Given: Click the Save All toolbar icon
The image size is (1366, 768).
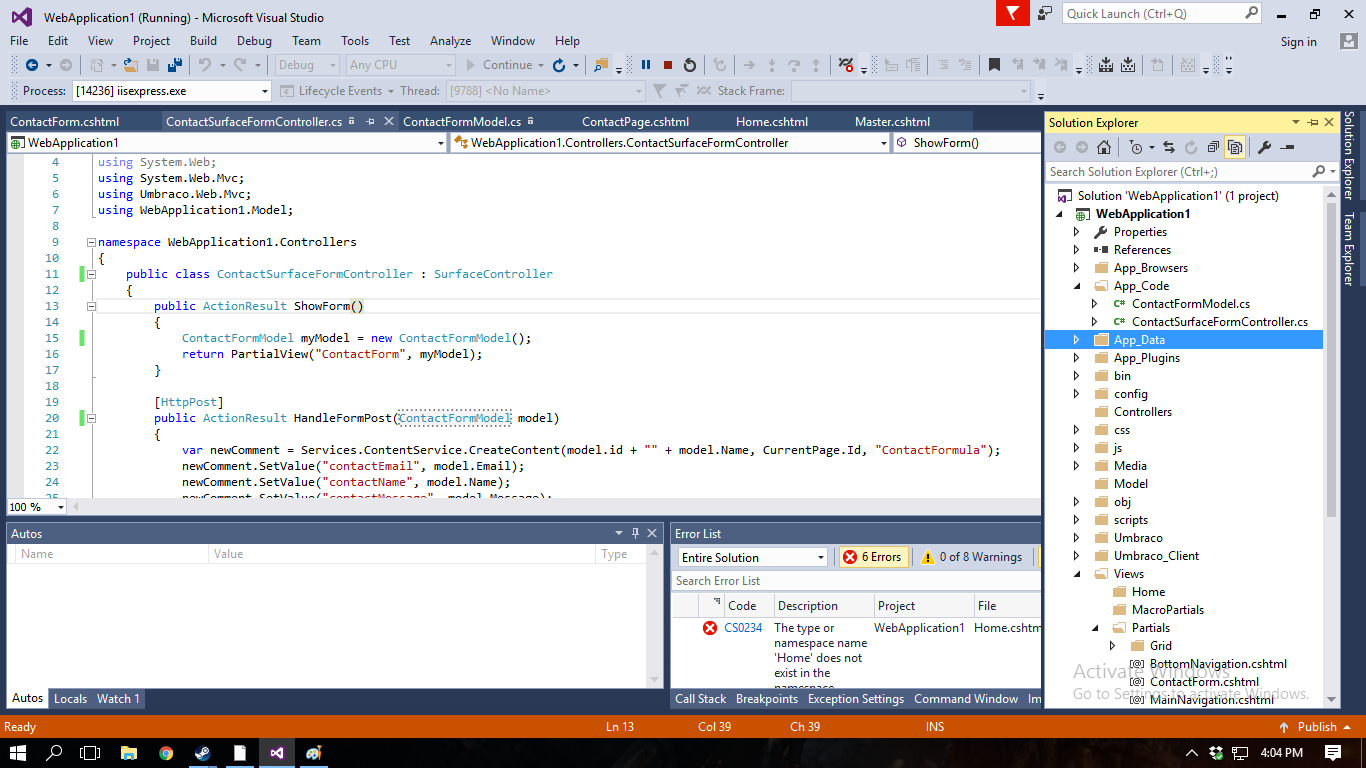Looking at the screenshot, I should coord(175,65).
